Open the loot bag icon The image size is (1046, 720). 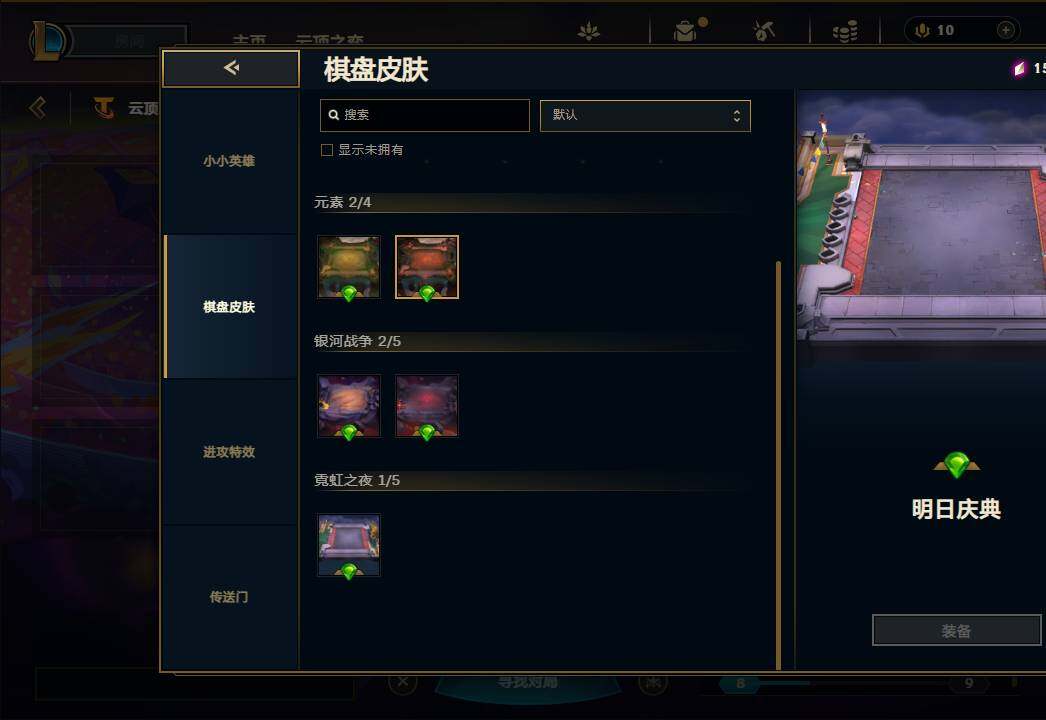[x=684, y=31]
